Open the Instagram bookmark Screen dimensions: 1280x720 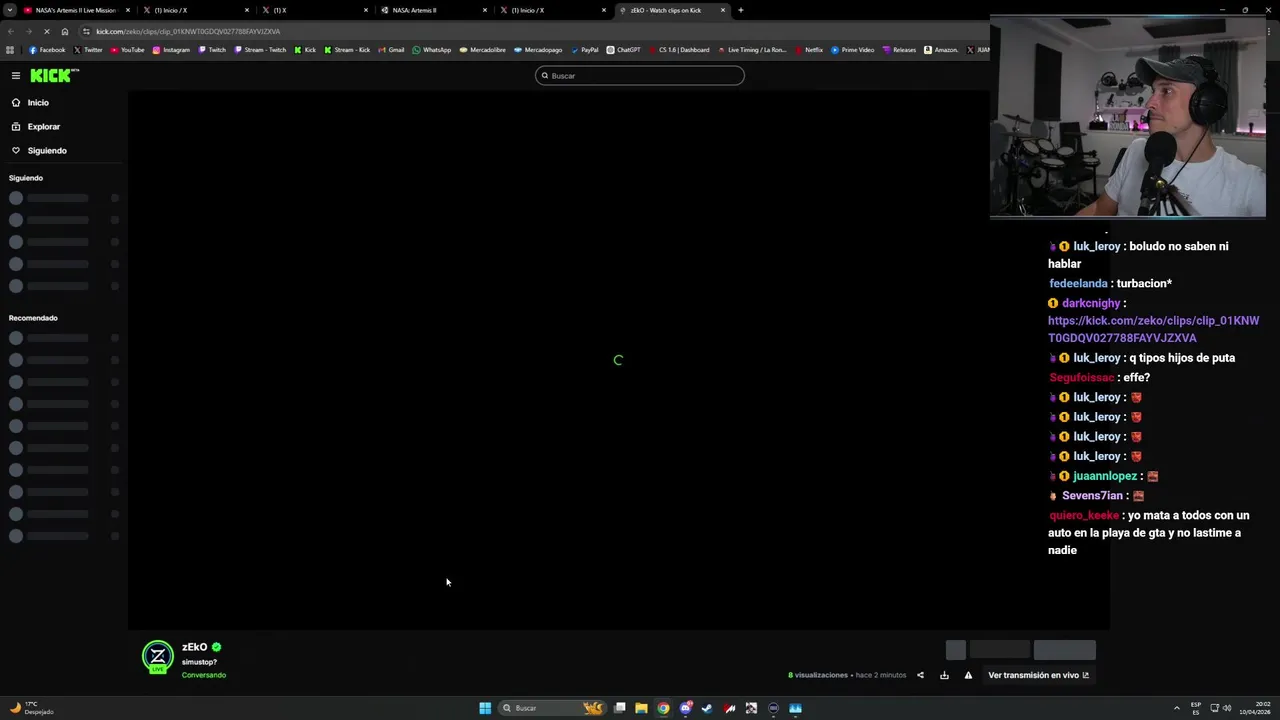[171, 50]
